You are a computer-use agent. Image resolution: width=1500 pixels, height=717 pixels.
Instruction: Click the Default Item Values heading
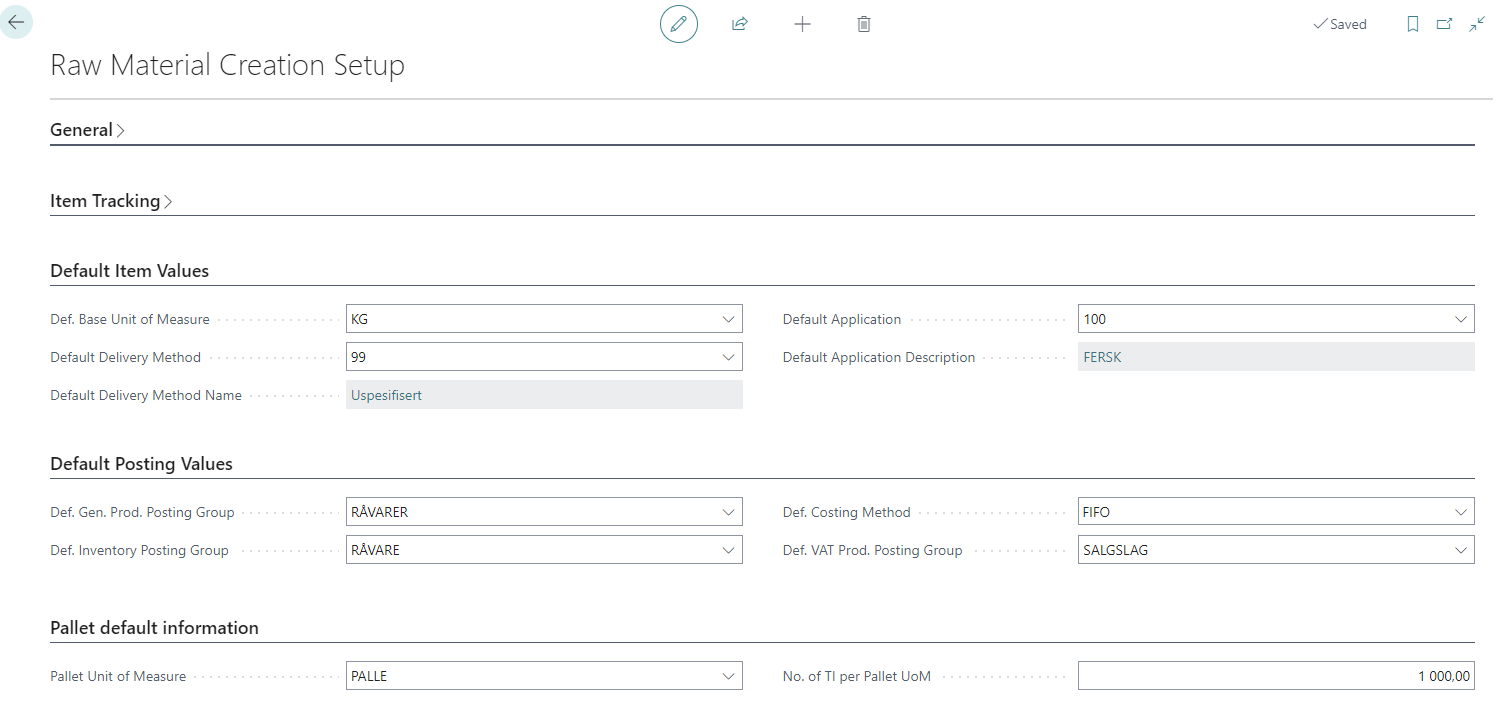coord(129,271)
